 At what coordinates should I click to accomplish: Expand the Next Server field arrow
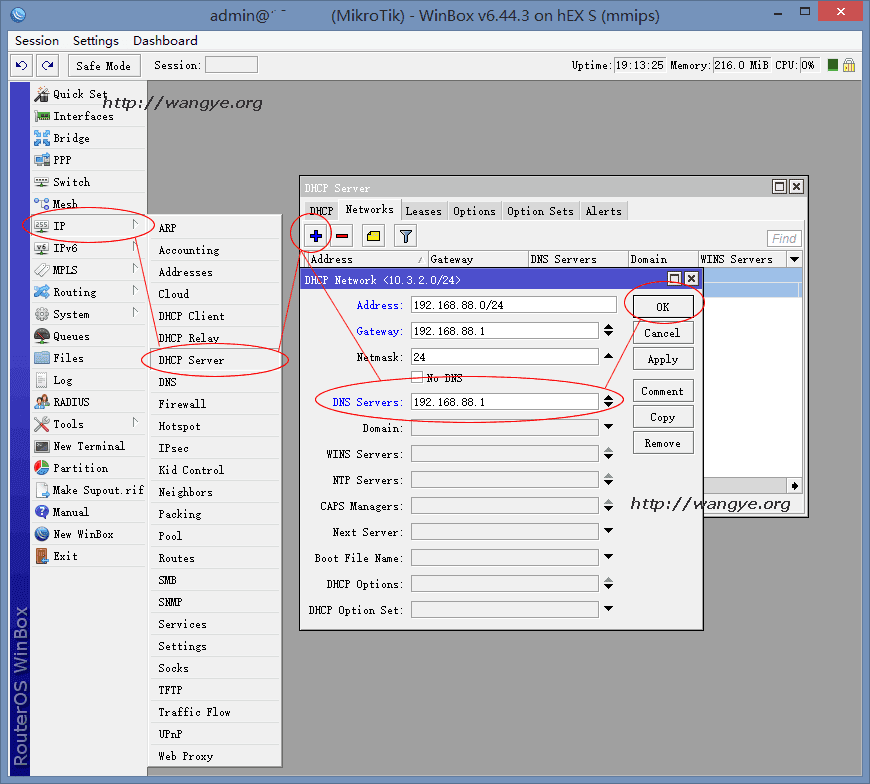point(608,531)
